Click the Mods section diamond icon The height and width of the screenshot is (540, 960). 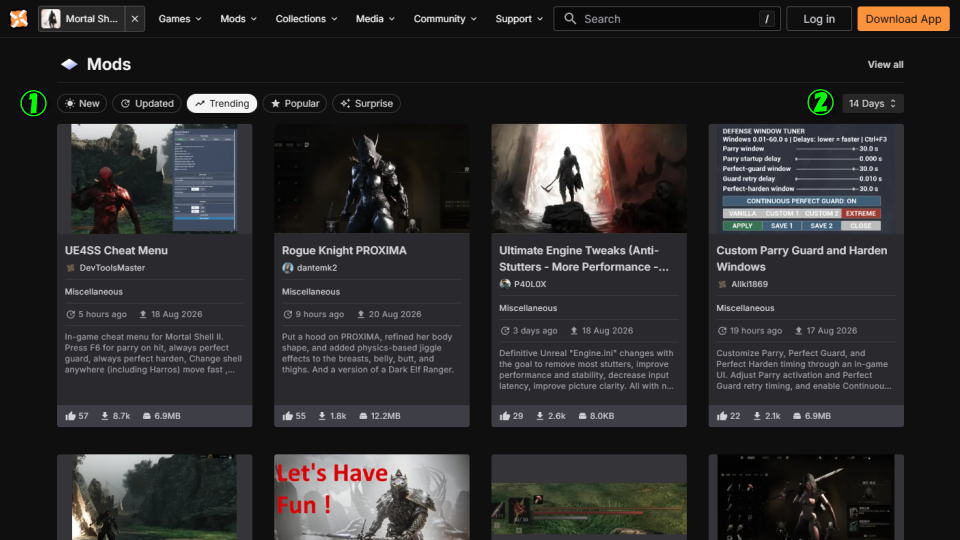[x=69, y=64]
